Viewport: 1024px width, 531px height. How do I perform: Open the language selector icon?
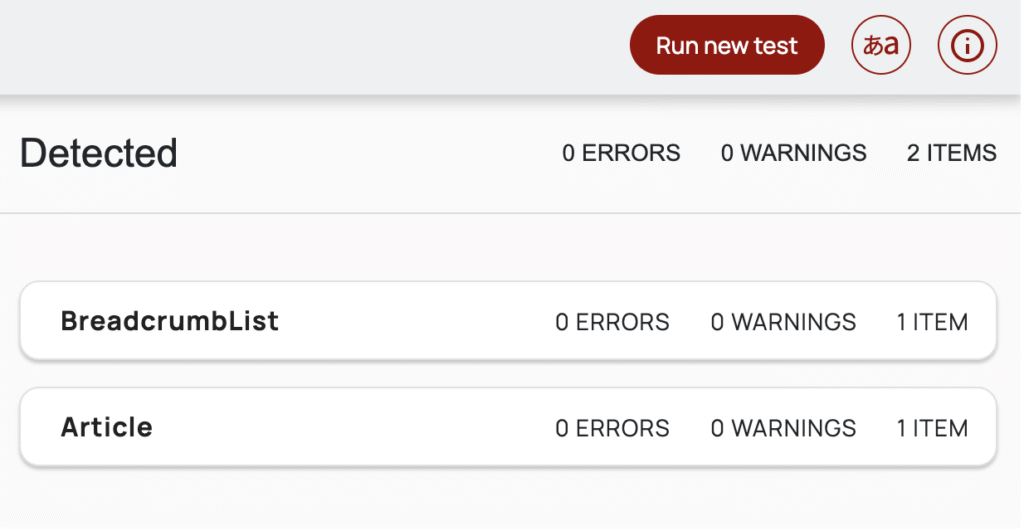click(880, 46)
